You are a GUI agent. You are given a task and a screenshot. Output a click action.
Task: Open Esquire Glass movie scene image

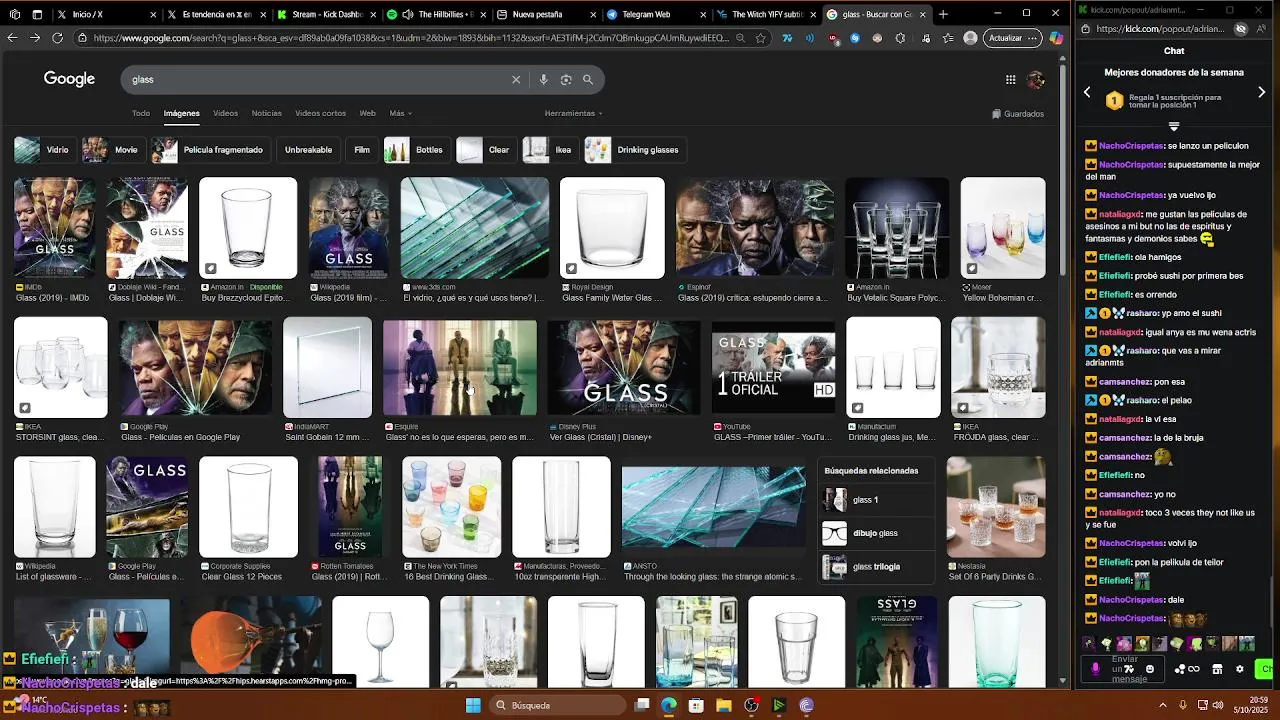point(460,368)
